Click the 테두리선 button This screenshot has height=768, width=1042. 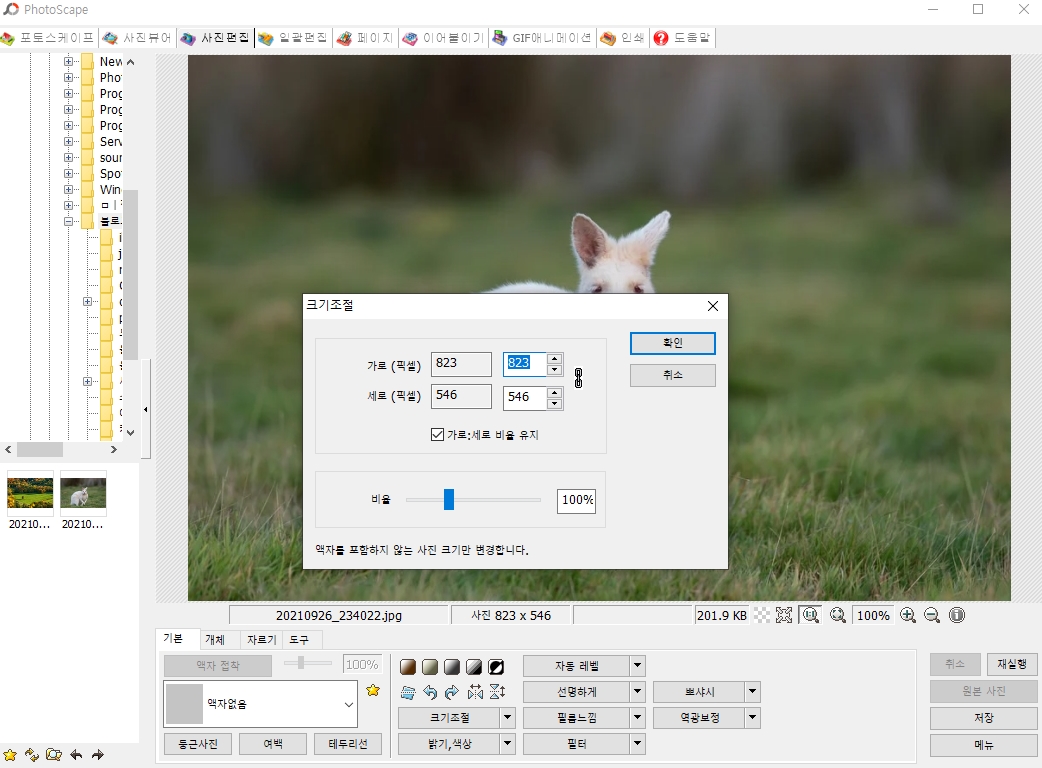(x=348, y=743)
